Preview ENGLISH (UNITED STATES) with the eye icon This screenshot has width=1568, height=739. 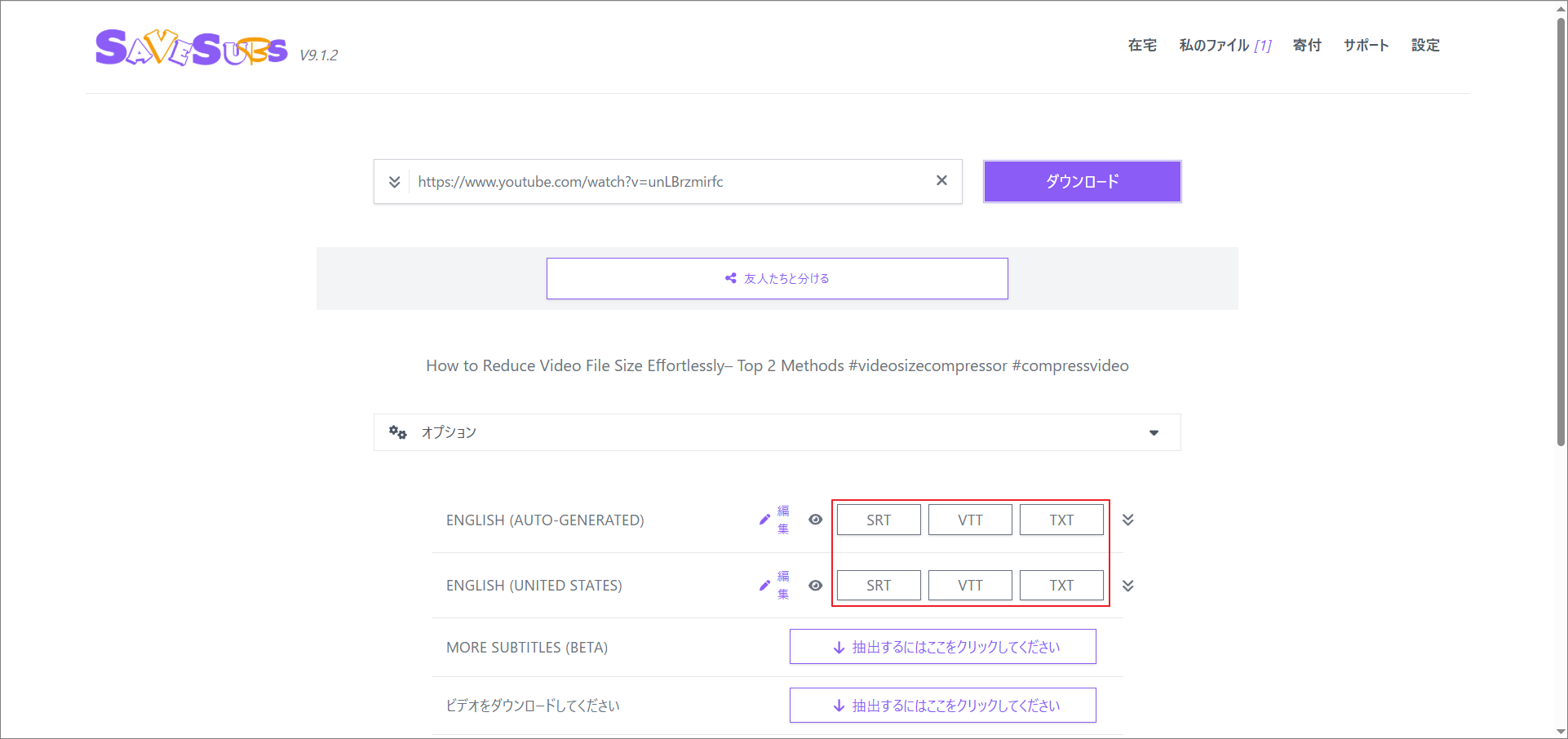click(x=815, y=585)
